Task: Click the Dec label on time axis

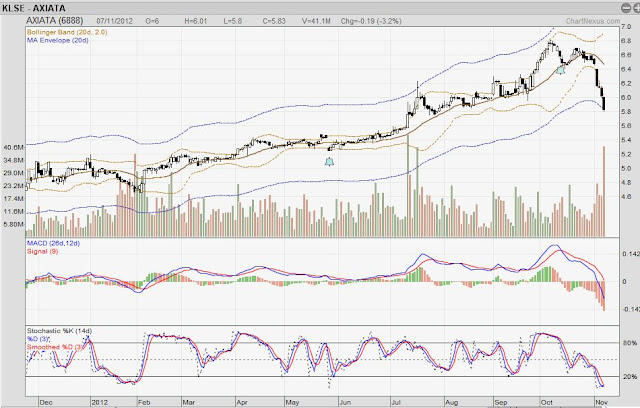Action: point(46,402)
